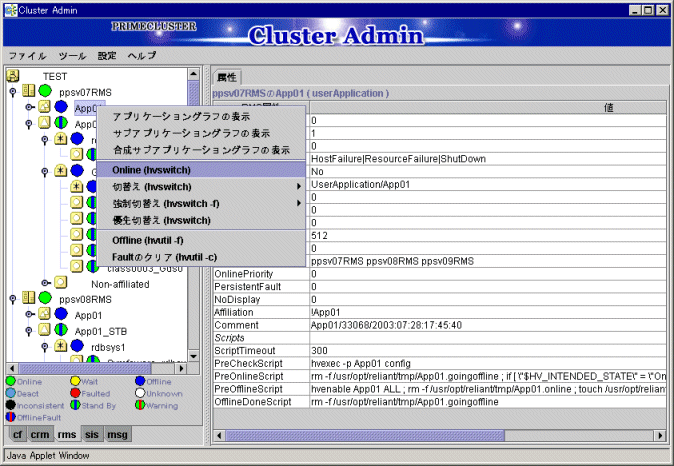Image resolution: width=674 pixels, height=466 pixels.
Task: Click the application icon left of App01_STB
Action: pos(45,330)
